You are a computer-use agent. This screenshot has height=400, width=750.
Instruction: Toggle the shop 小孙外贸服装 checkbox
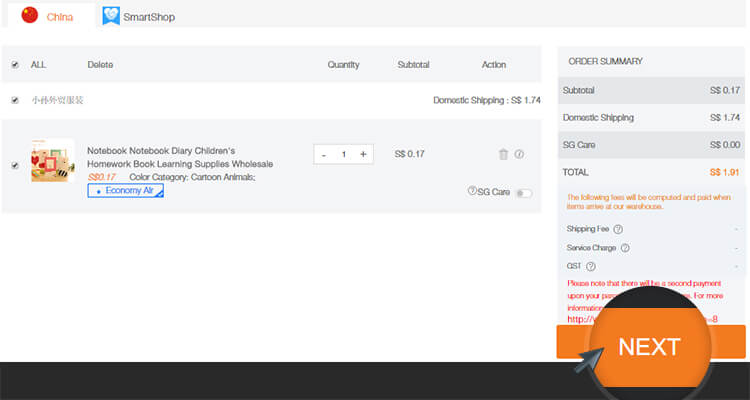(x=15, y=100)
